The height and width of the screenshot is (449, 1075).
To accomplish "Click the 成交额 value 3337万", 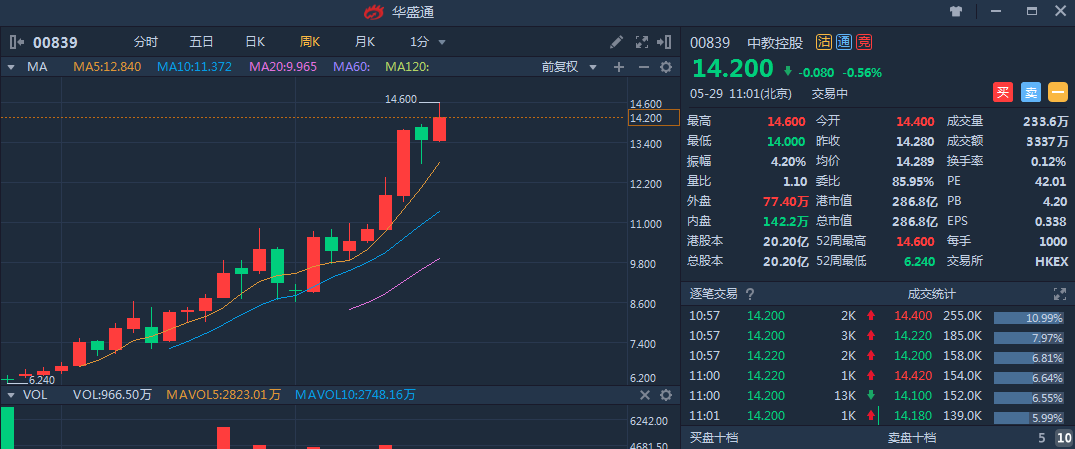I will click(x=1046, y=141).
